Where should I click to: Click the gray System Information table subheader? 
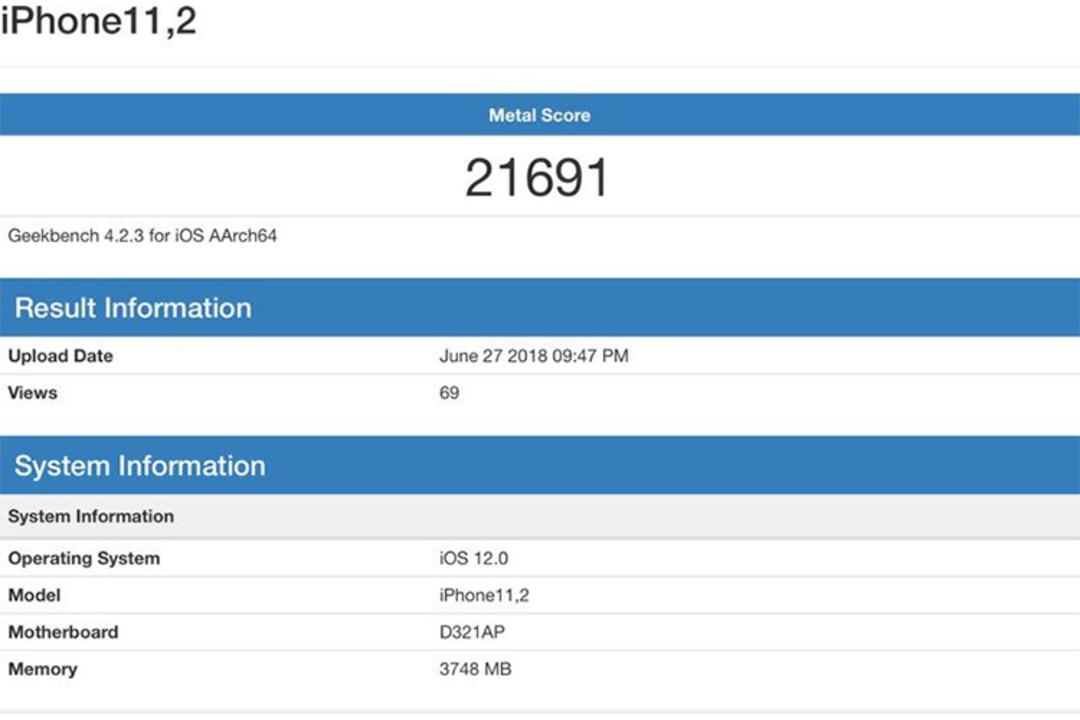(540, 516)
